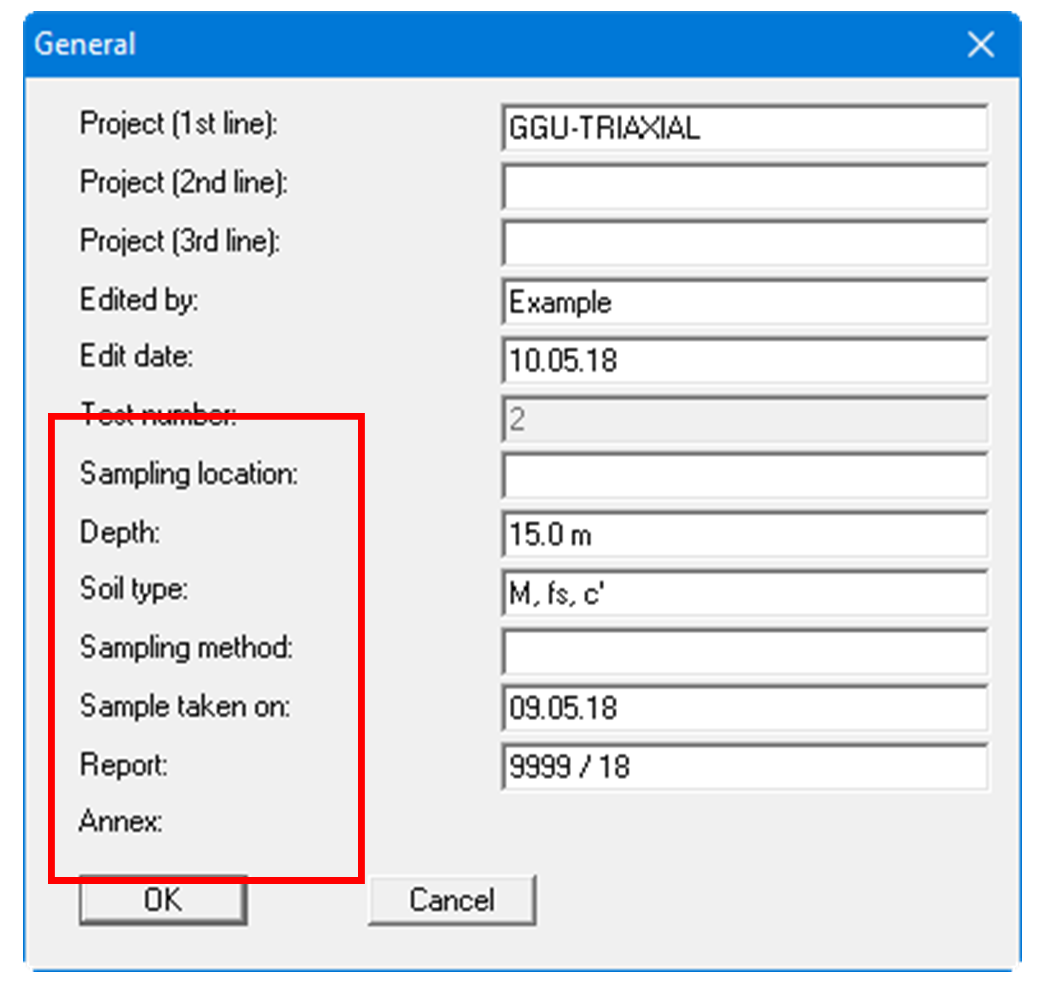This screenshot has height=1000, width=1051.
Task: Click the Soil type label
Action: click(x=134, y=589)
